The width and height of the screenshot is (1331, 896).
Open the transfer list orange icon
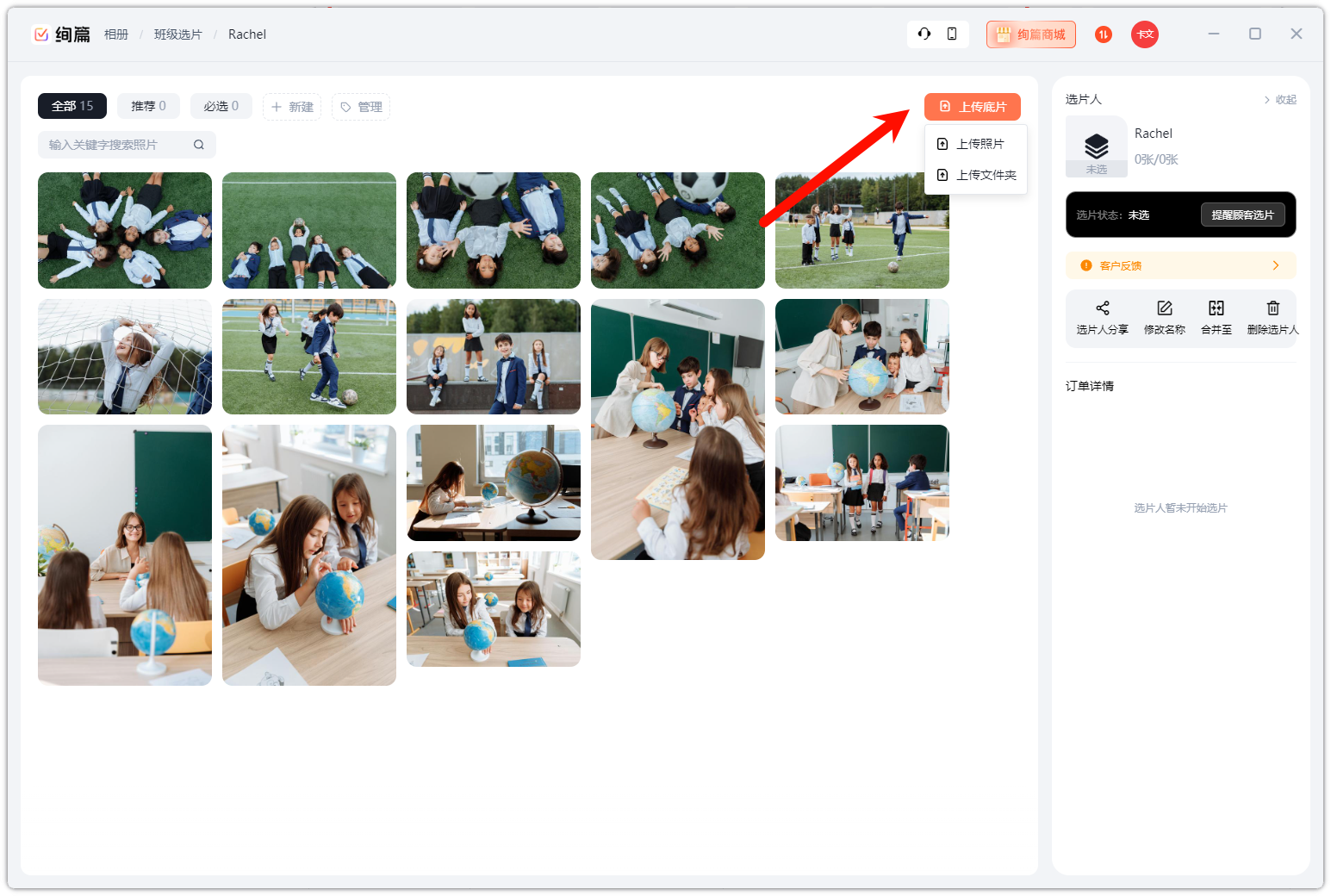pyautogui.click(x=1104, y=34)
